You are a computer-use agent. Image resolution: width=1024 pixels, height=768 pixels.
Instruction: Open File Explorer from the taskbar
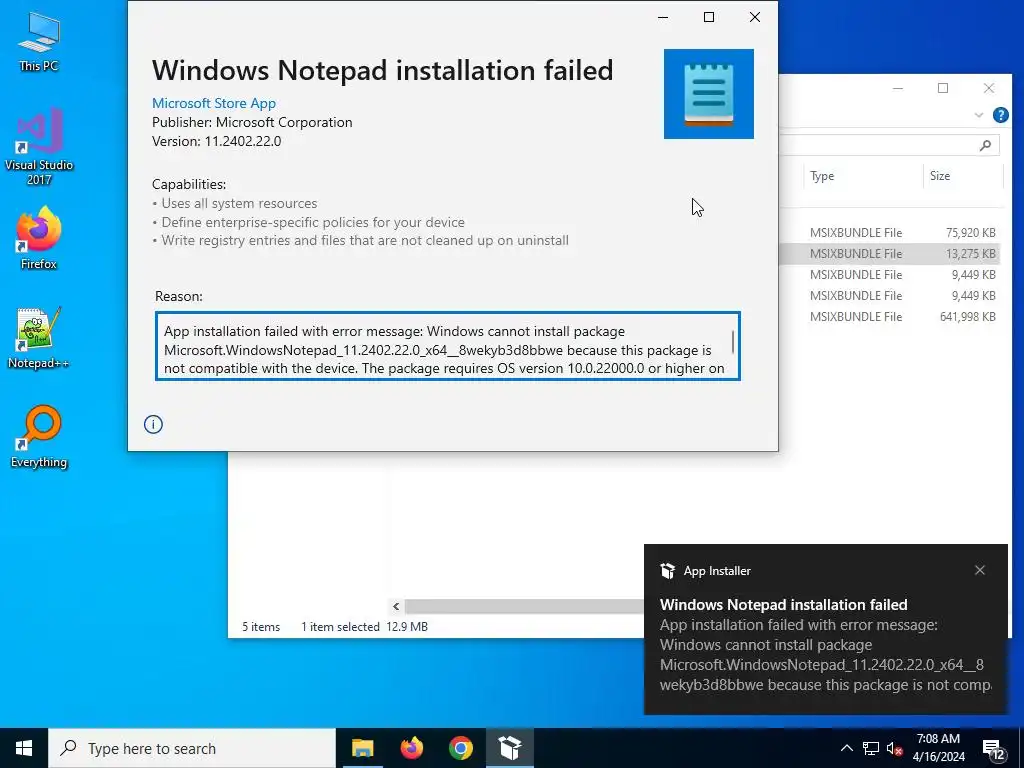(x=362, y=748)
